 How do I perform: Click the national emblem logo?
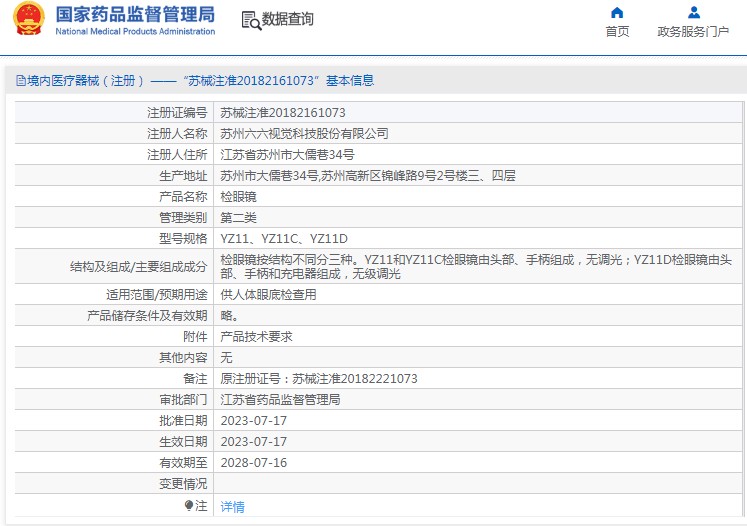(x=29, y=18)
